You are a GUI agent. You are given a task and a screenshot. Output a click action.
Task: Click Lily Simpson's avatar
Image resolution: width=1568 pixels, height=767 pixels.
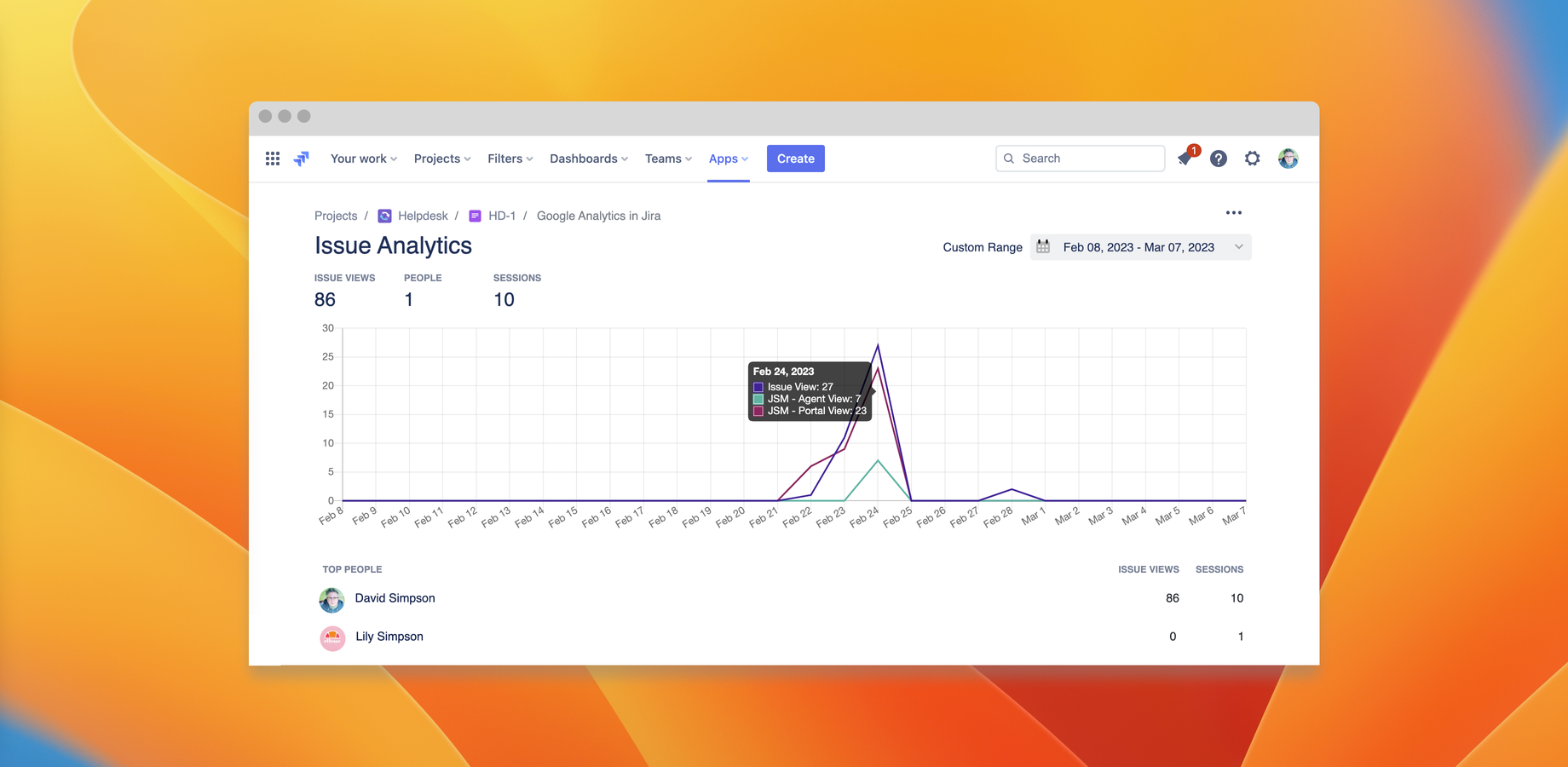pyautogui.click(x=332, y=637)
